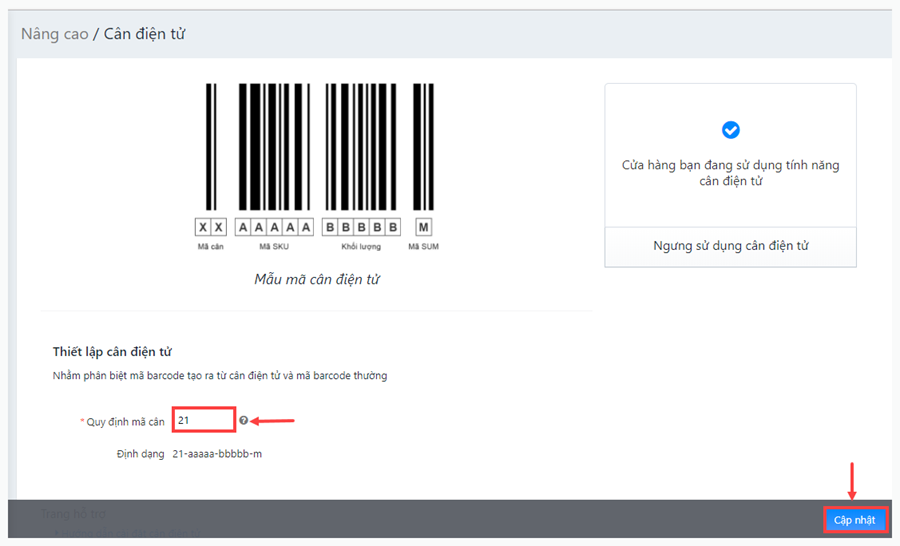The height and width of the screenshot is (546, 900).
Task: Click the M box in barcode sample
Action: pos(424,227)
